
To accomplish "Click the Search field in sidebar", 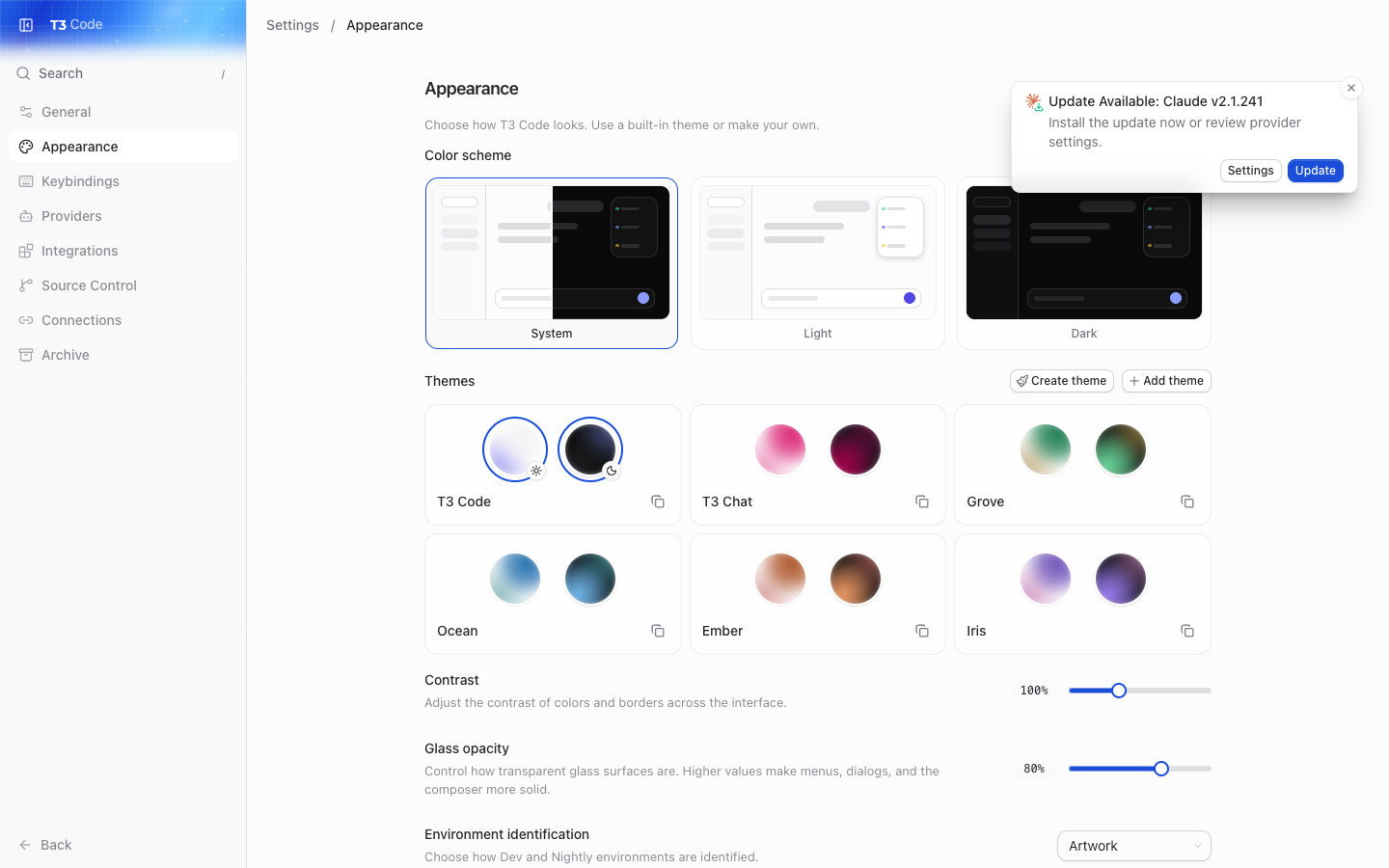I will (123, 73).
